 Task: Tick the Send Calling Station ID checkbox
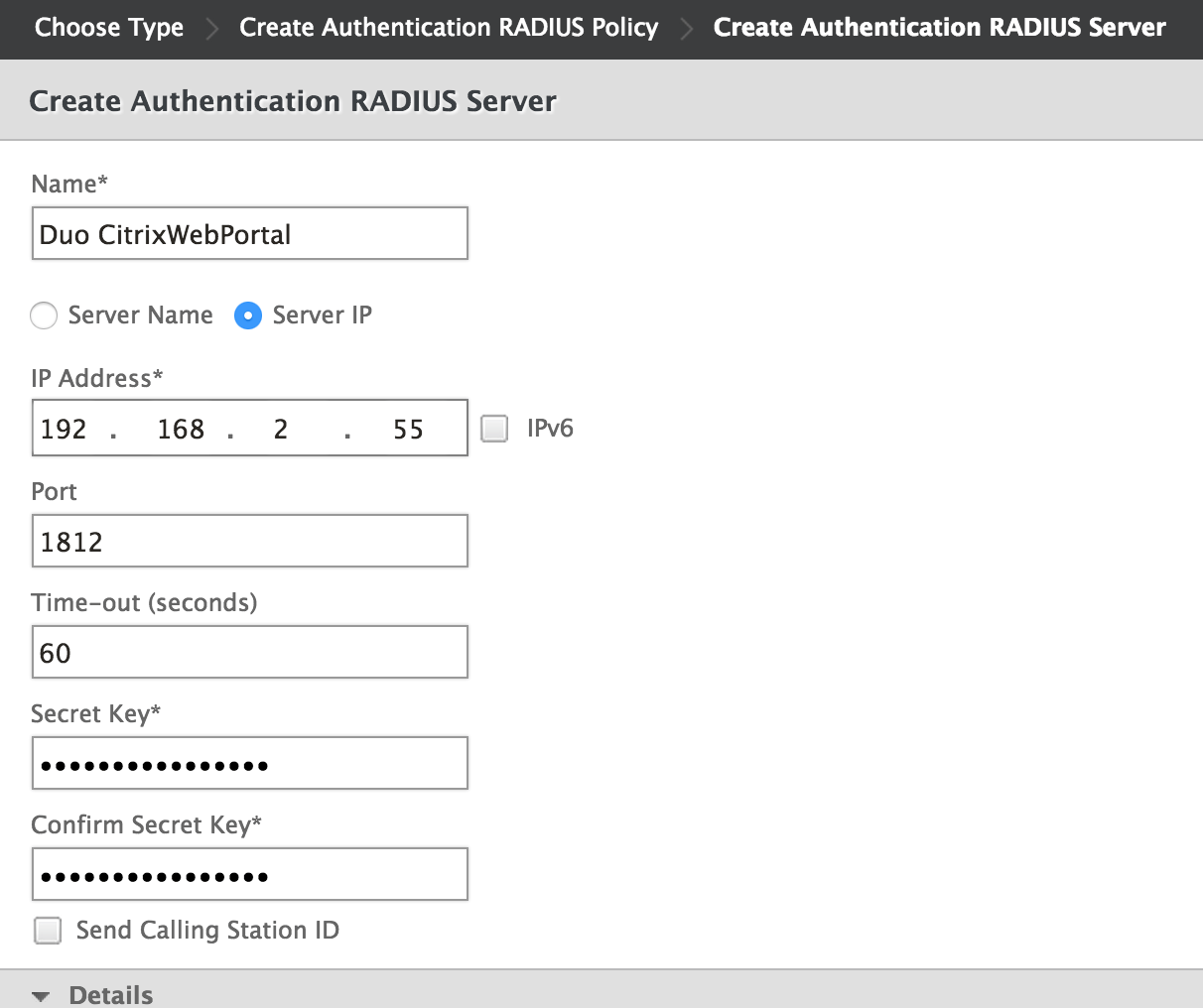[48, 931]
